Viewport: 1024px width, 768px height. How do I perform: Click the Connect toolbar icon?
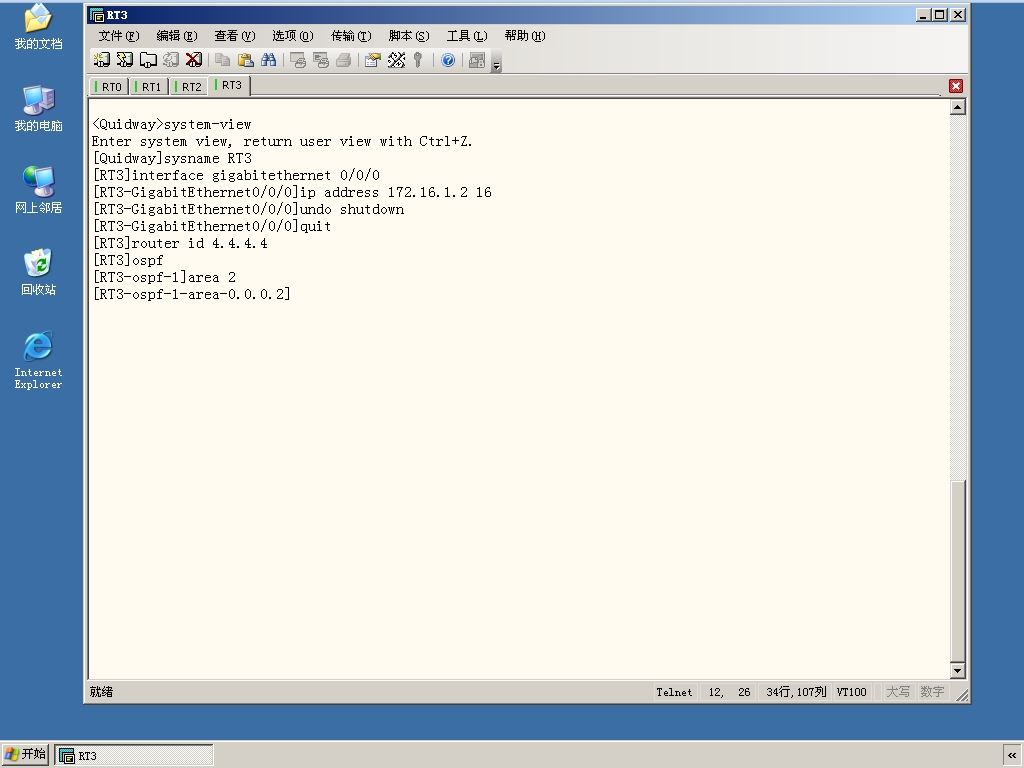pos(101,60)
